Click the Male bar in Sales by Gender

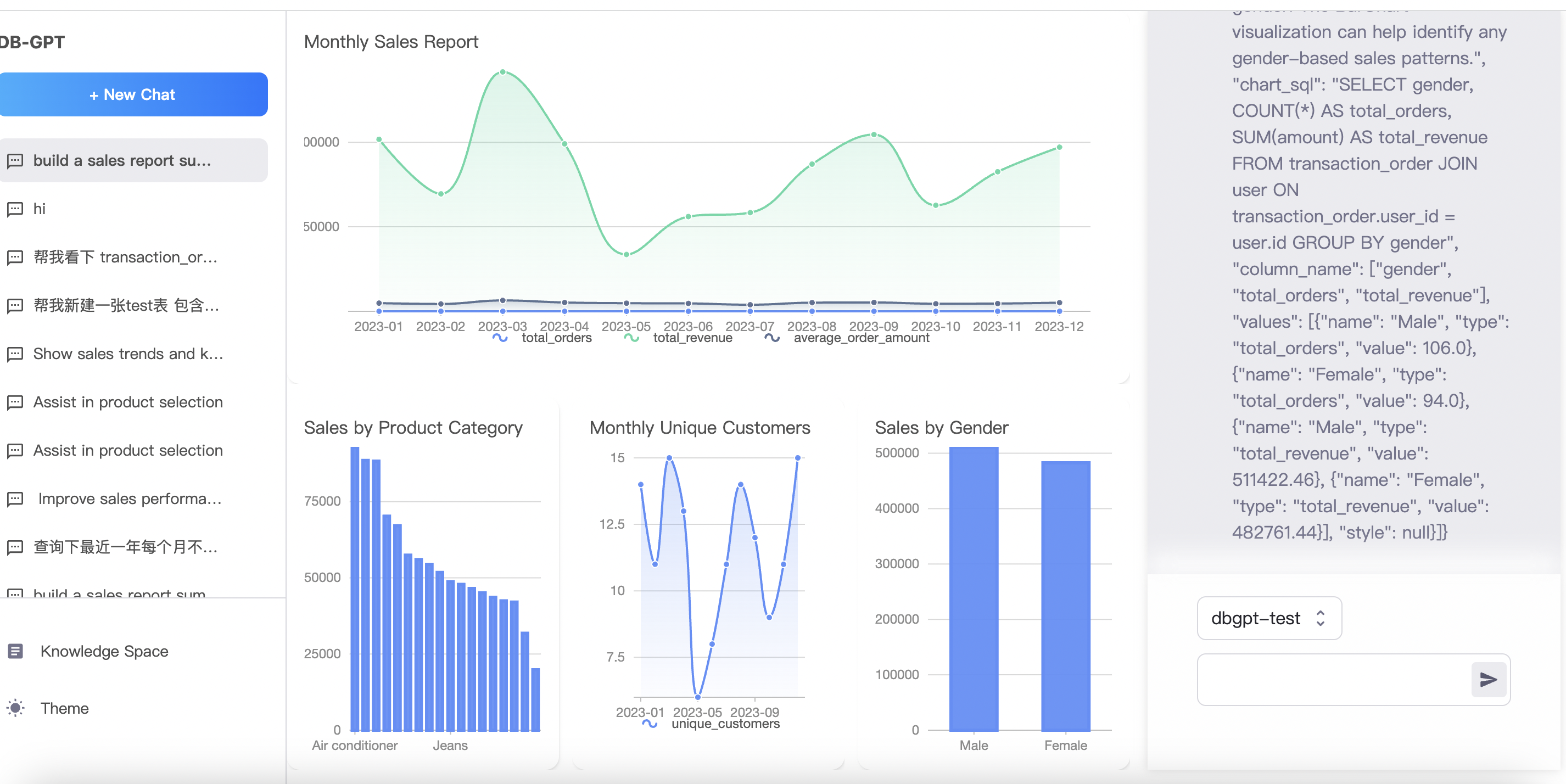[974, 589]
